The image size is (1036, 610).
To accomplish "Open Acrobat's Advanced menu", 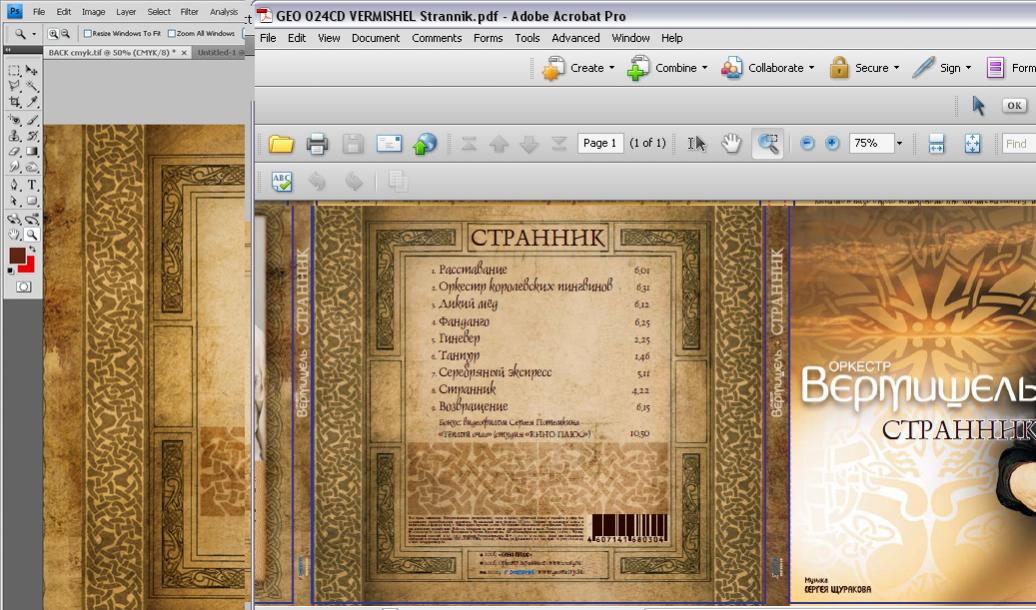I will pos(575,38).
